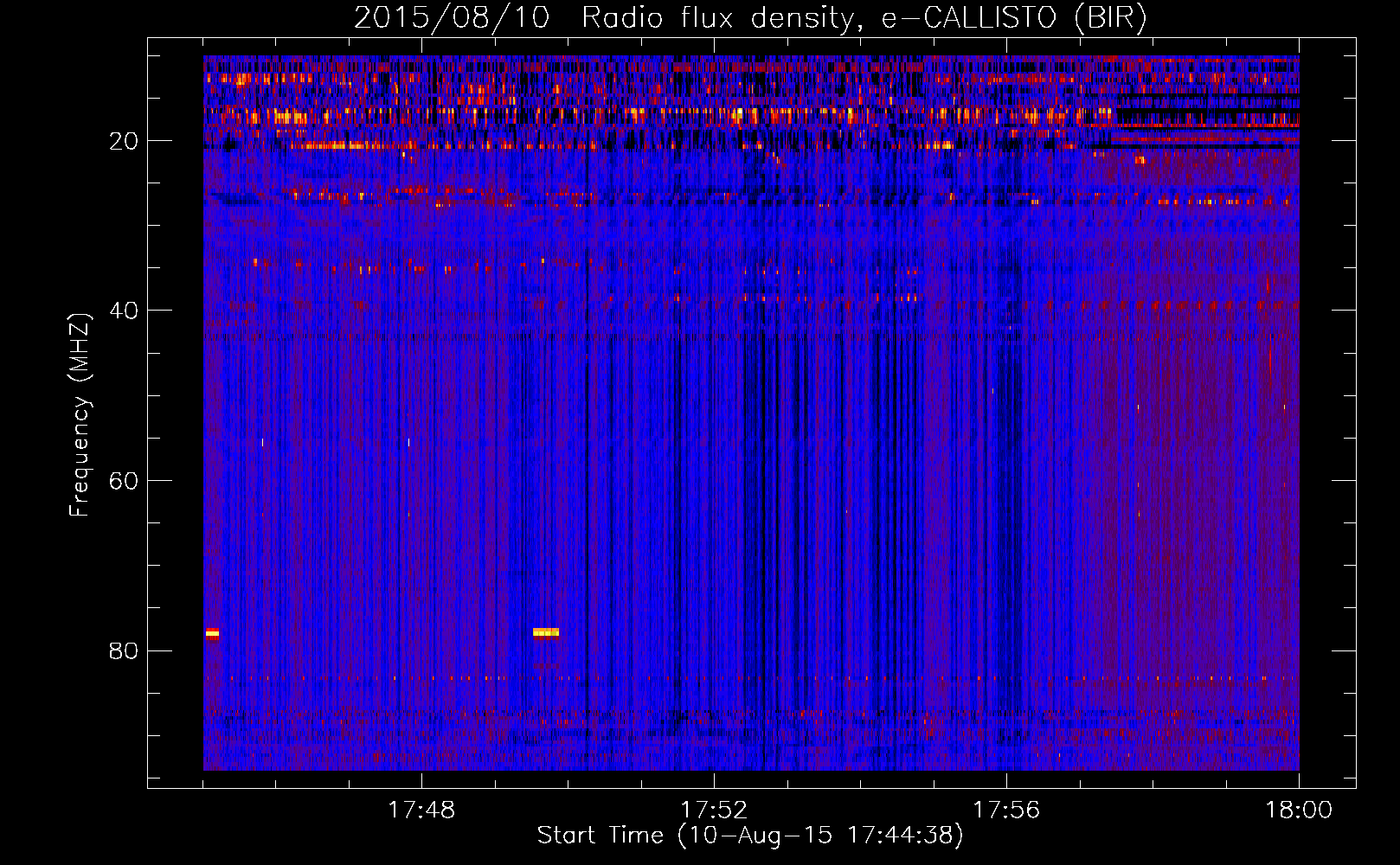Screen dimensions: 1400x865
Task: Click the 60 MHz frequency tick label
Action: [124, 481]
